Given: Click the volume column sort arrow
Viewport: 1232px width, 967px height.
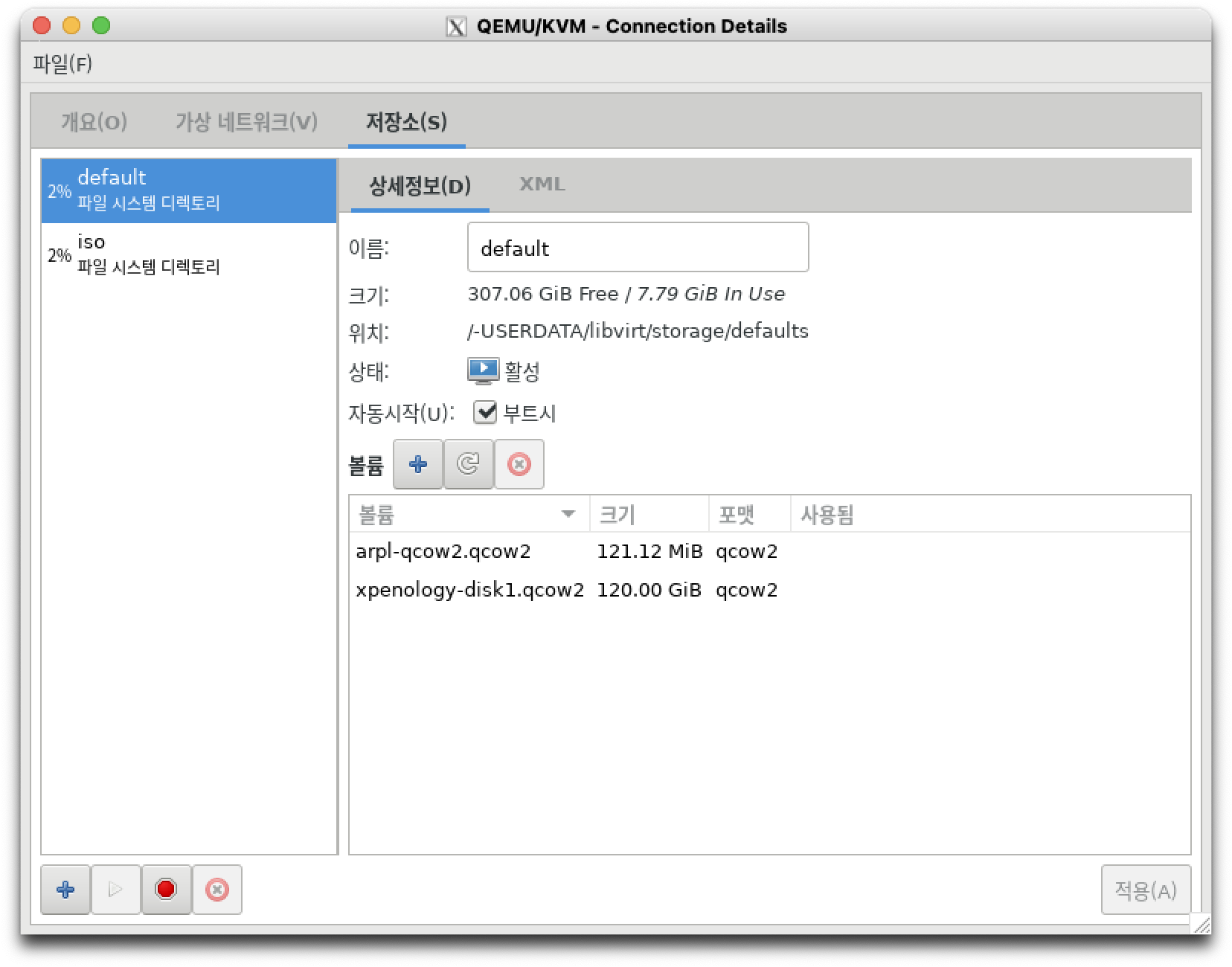Looking at the screenshot, I should pyautogui.click(x=568, y=514).
